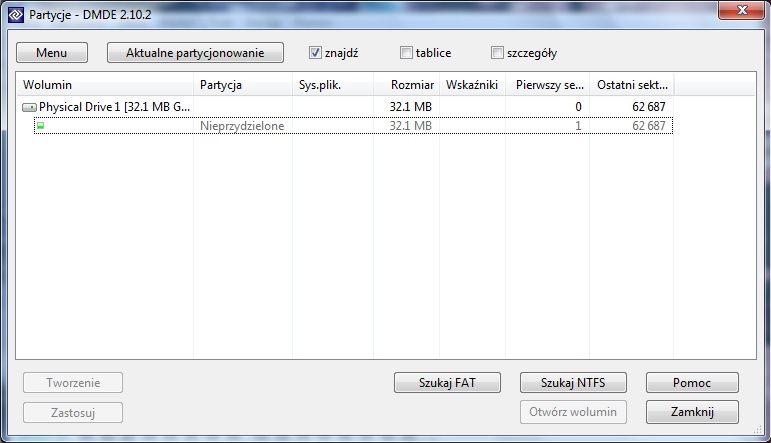Screen dimensions: 771x443
Task: Click the DMDE app icon in title bar
Action: pos(16,15)
